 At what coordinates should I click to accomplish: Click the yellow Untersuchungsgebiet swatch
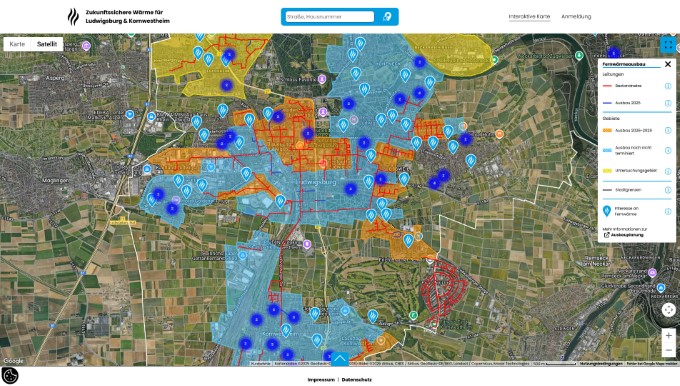click(x=607, y=171)
